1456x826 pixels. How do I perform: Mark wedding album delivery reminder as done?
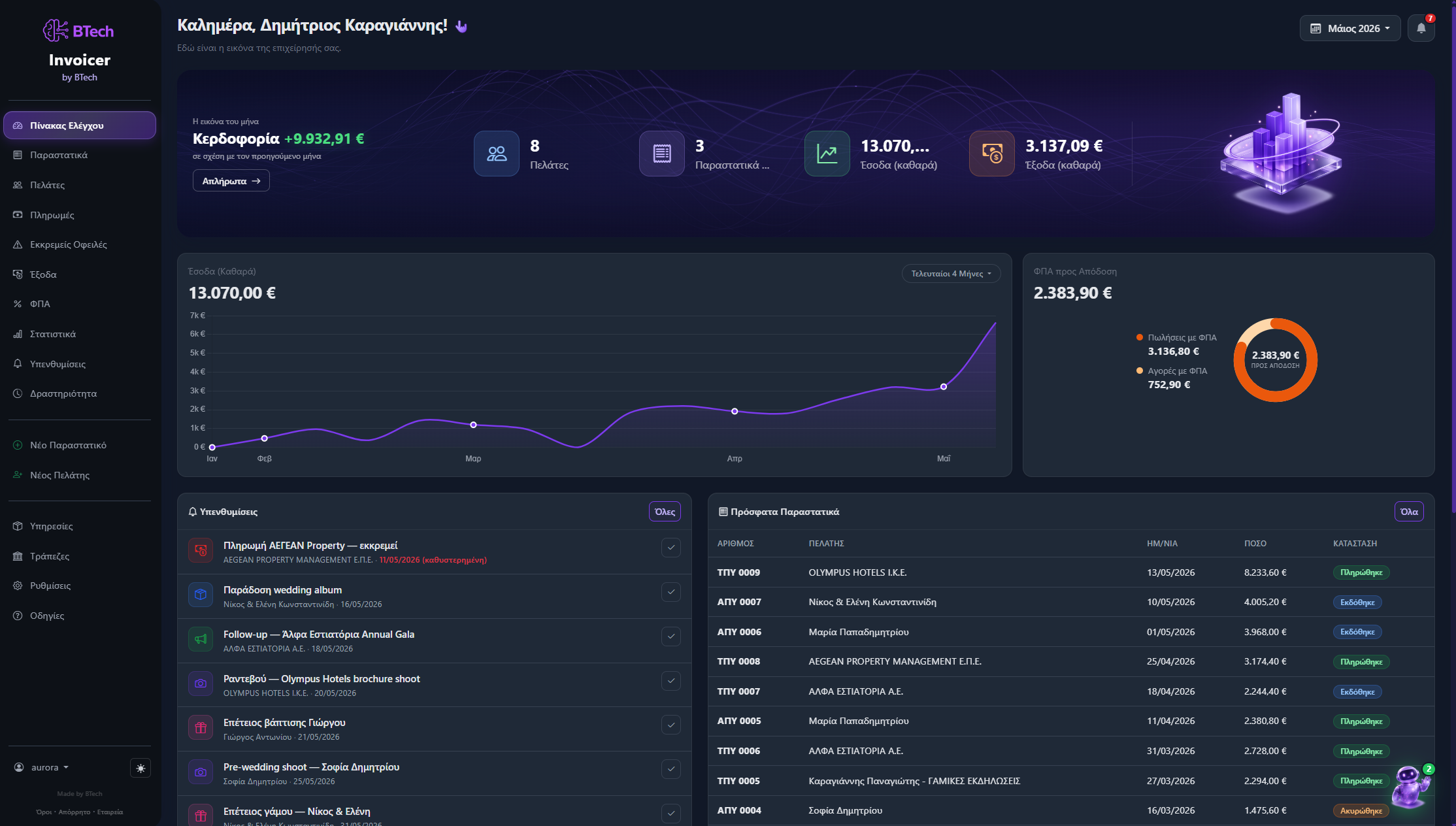[x=671, y=592]
